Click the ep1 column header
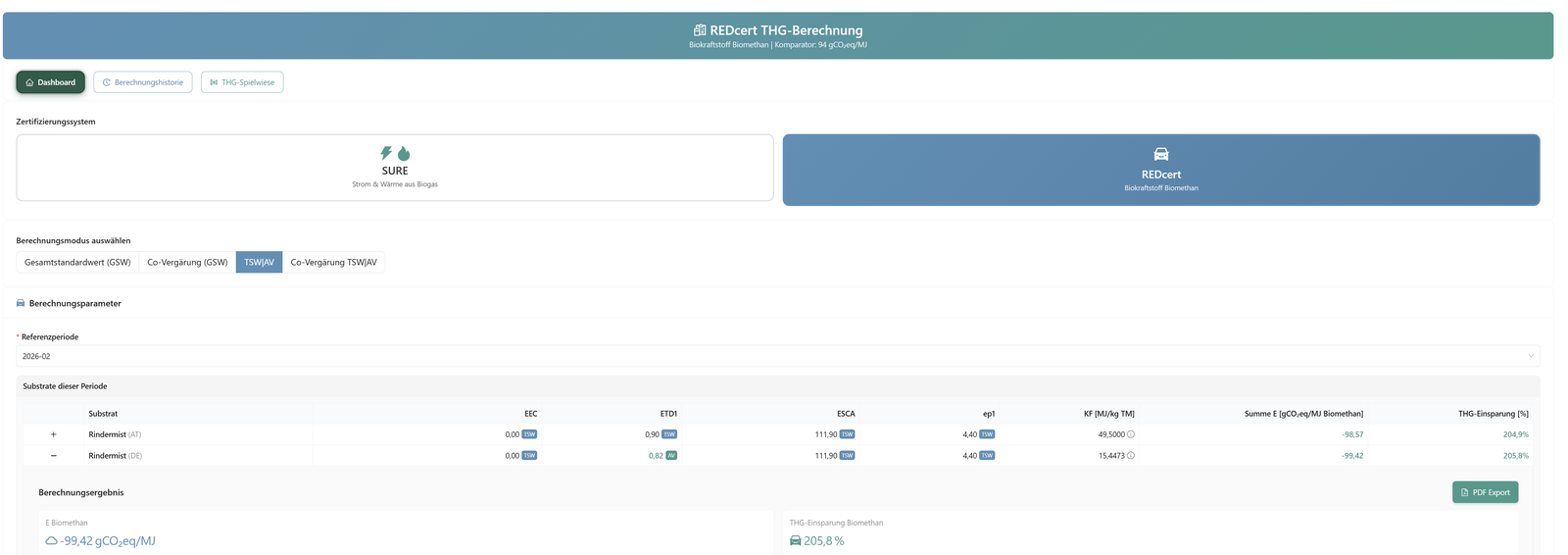The image size is (1568, 555). 989,414
